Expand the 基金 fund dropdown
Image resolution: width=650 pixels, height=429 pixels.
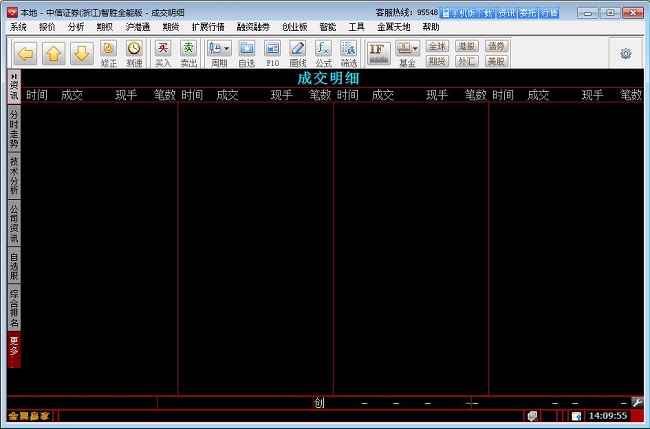[x=407, y=52]
